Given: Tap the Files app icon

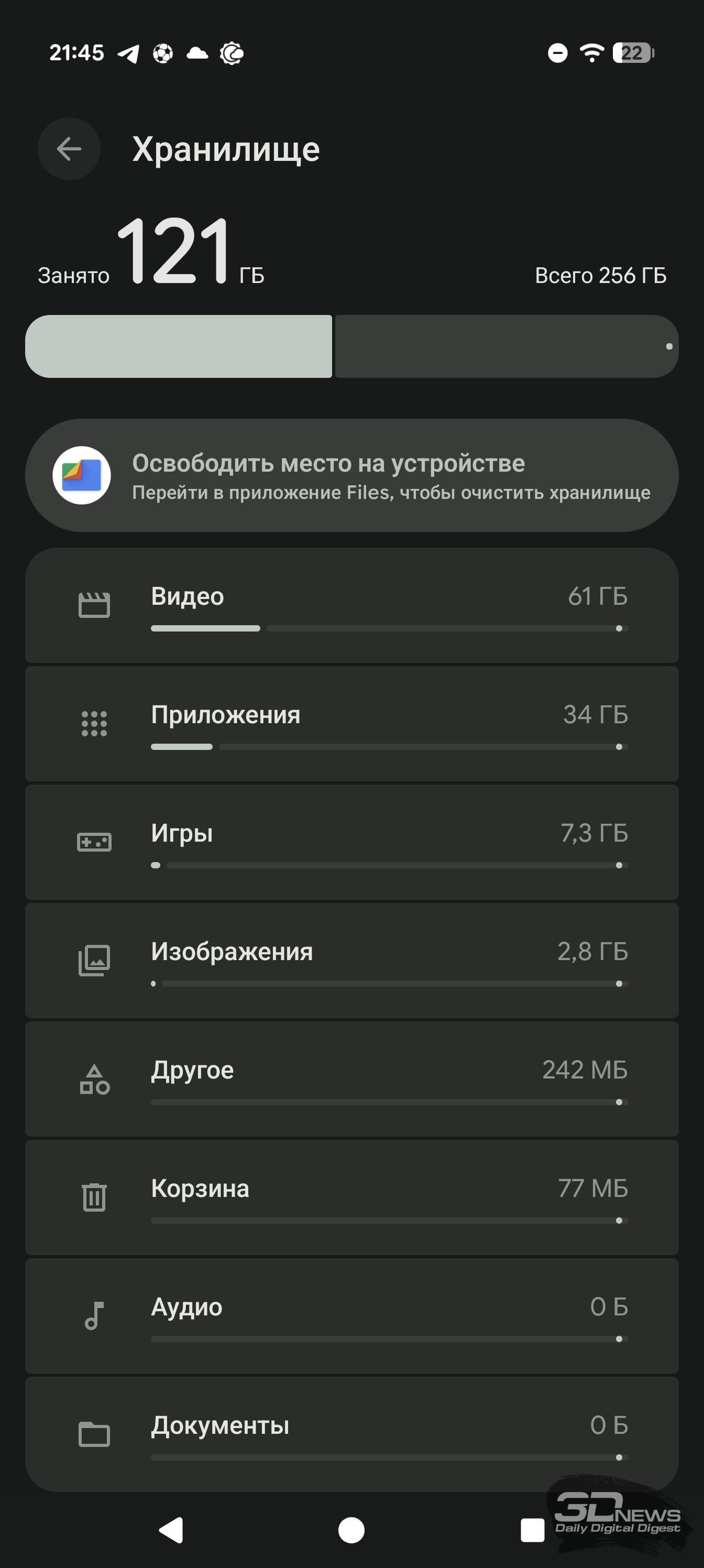Looking at the screenshot, I should 82,475.
